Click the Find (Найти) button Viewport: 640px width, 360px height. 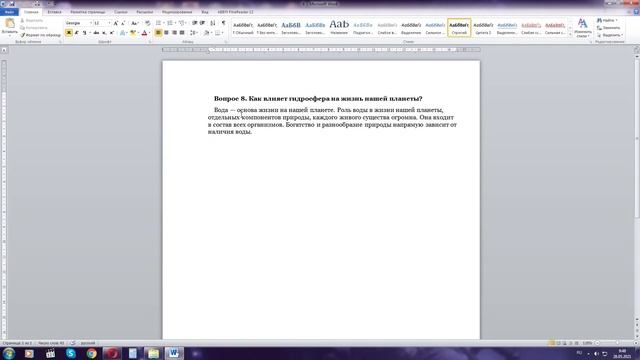[x=607, y=20]
